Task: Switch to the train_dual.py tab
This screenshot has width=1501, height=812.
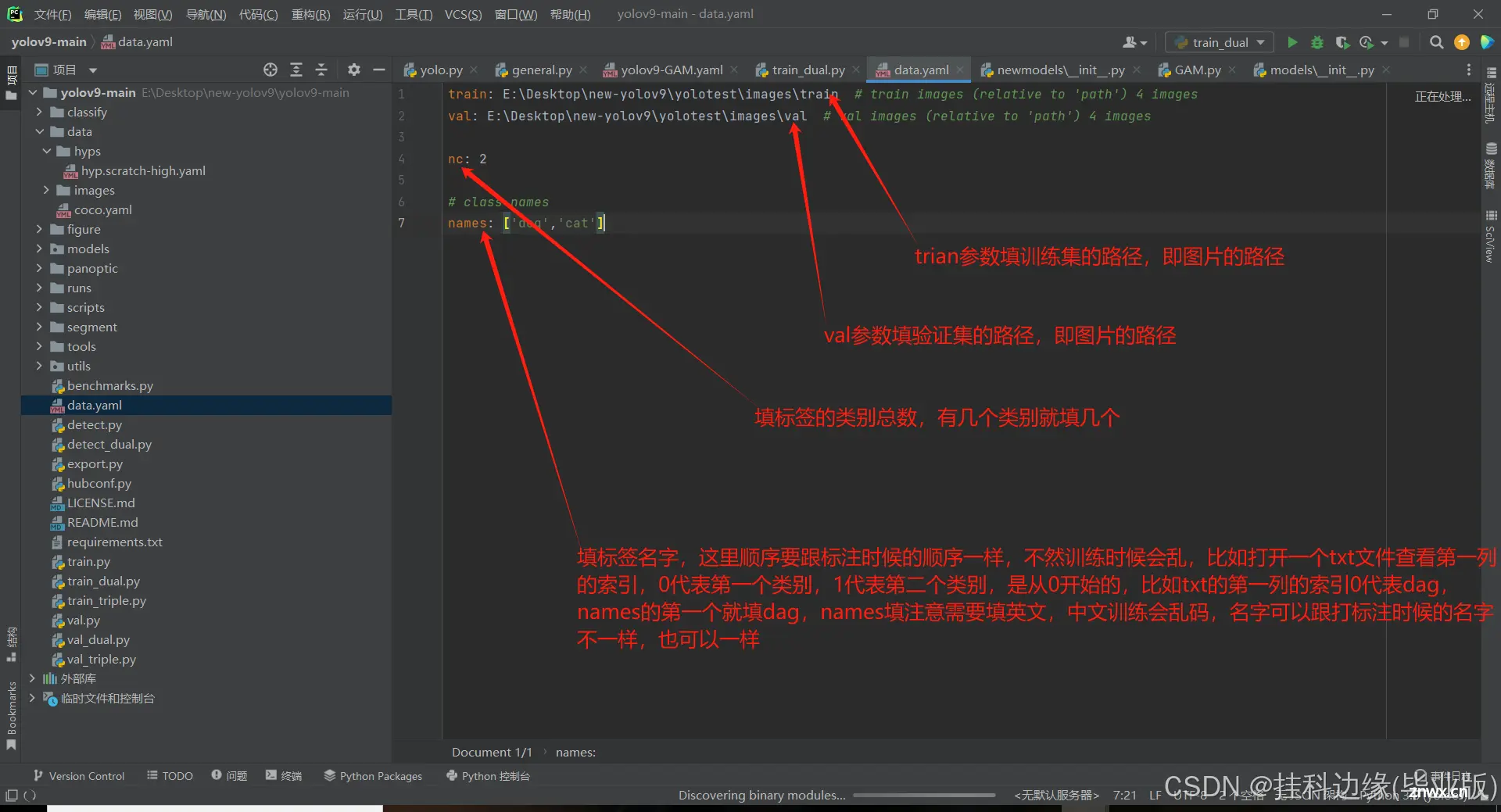Action: point(808,70)
